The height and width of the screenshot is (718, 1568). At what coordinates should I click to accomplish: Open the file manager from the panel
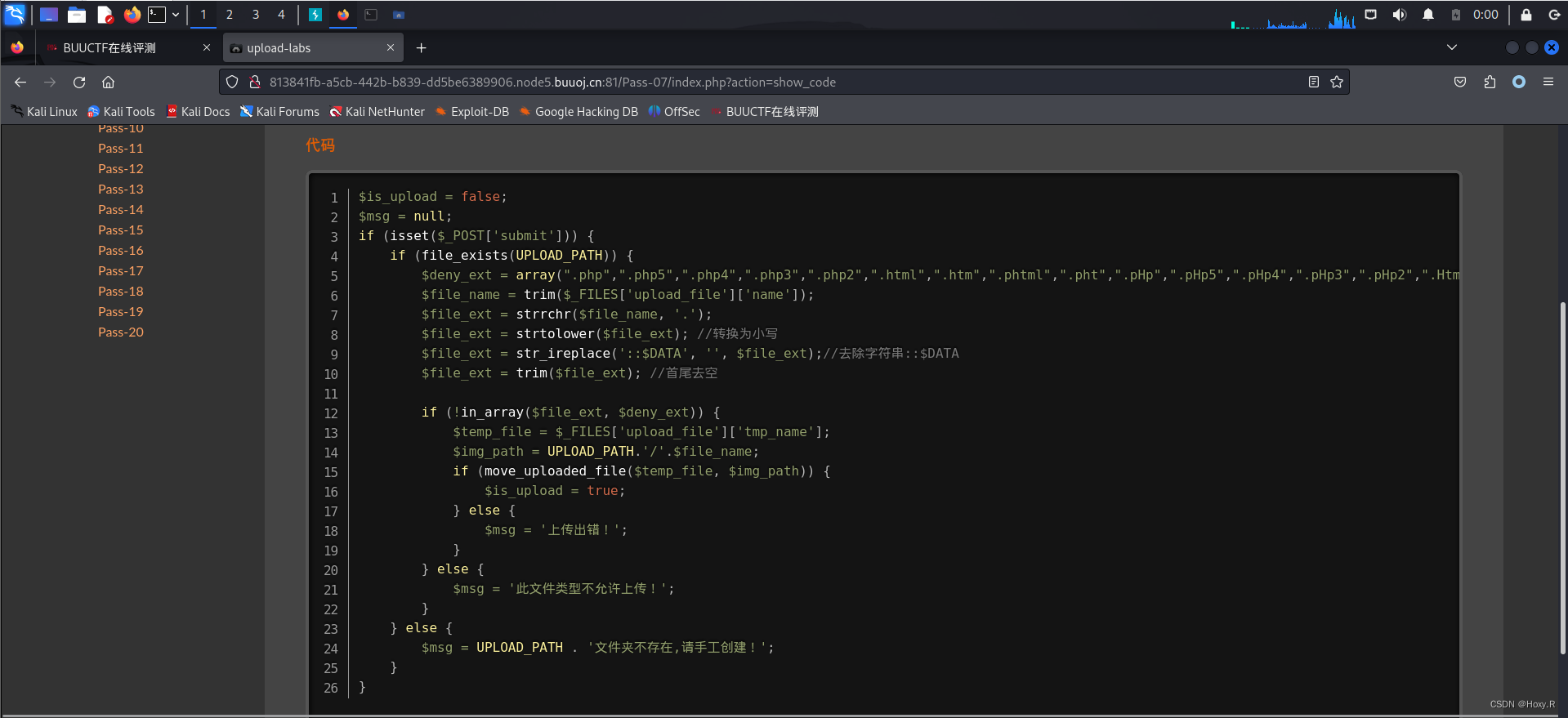pos(77,15)
